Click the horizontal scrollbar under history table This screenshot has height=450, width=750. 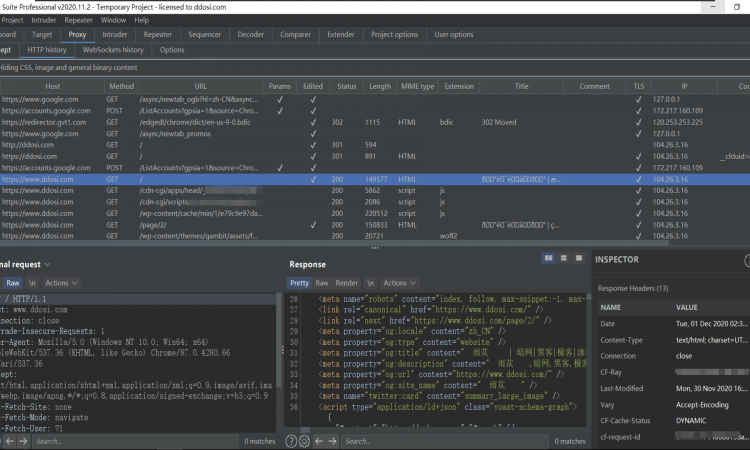334,243
